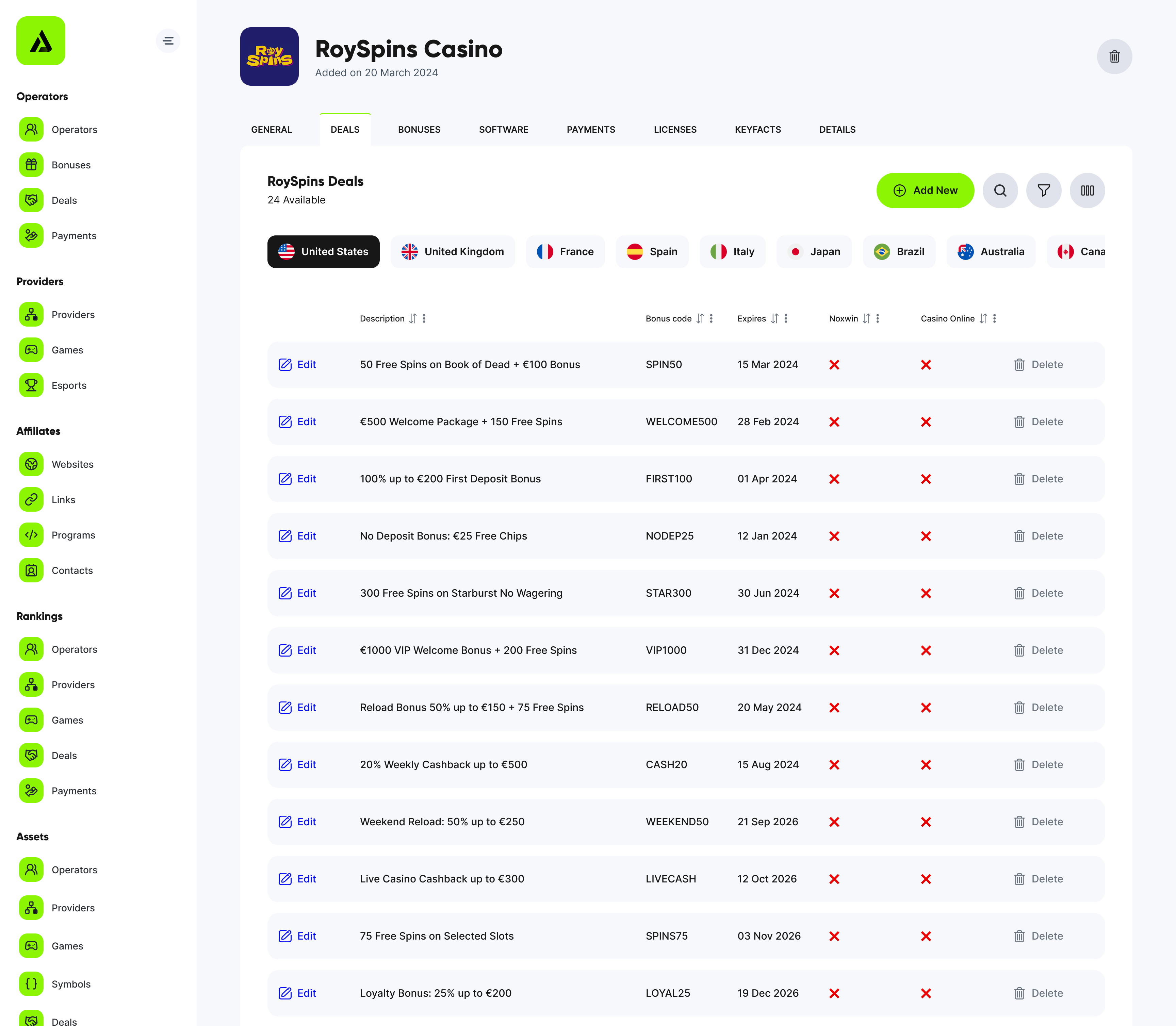Open Contacts icon in sidebar
Screen dimensions: 1176x1026
coord(31,570)
